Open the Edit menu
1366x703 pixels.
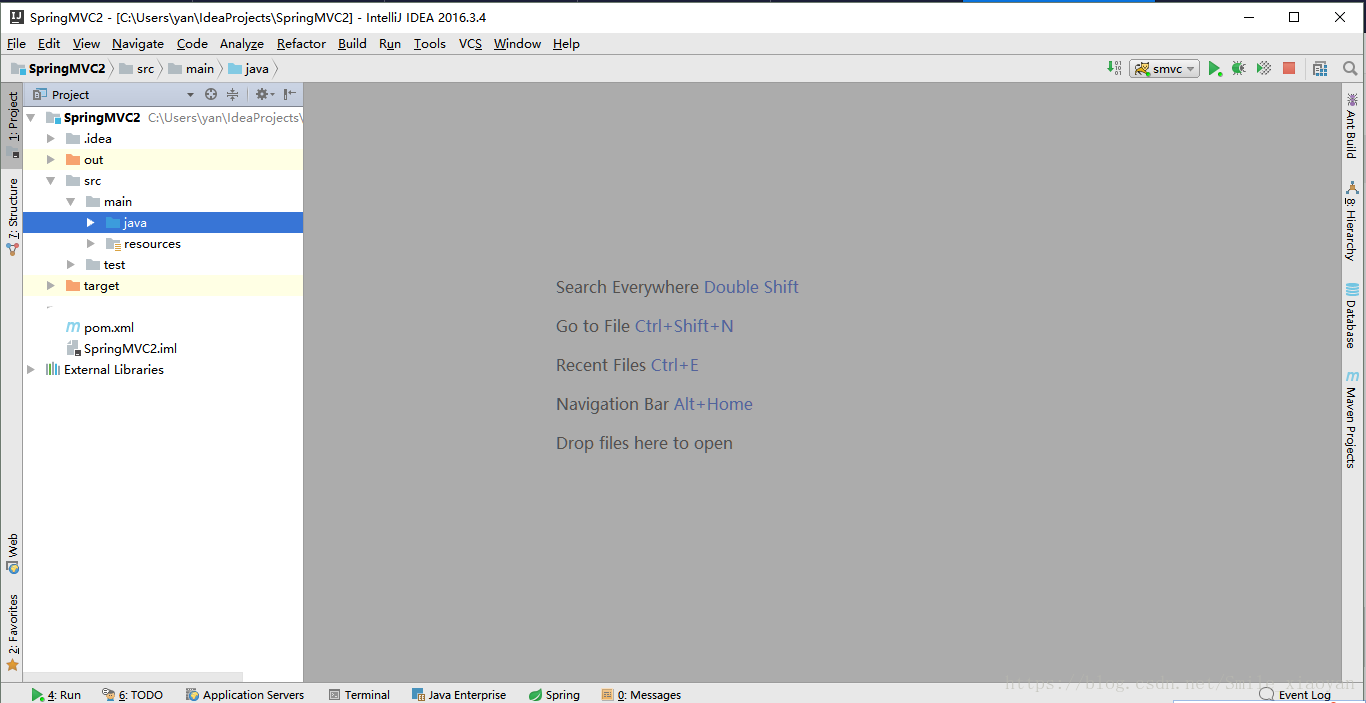click(49, 43)
